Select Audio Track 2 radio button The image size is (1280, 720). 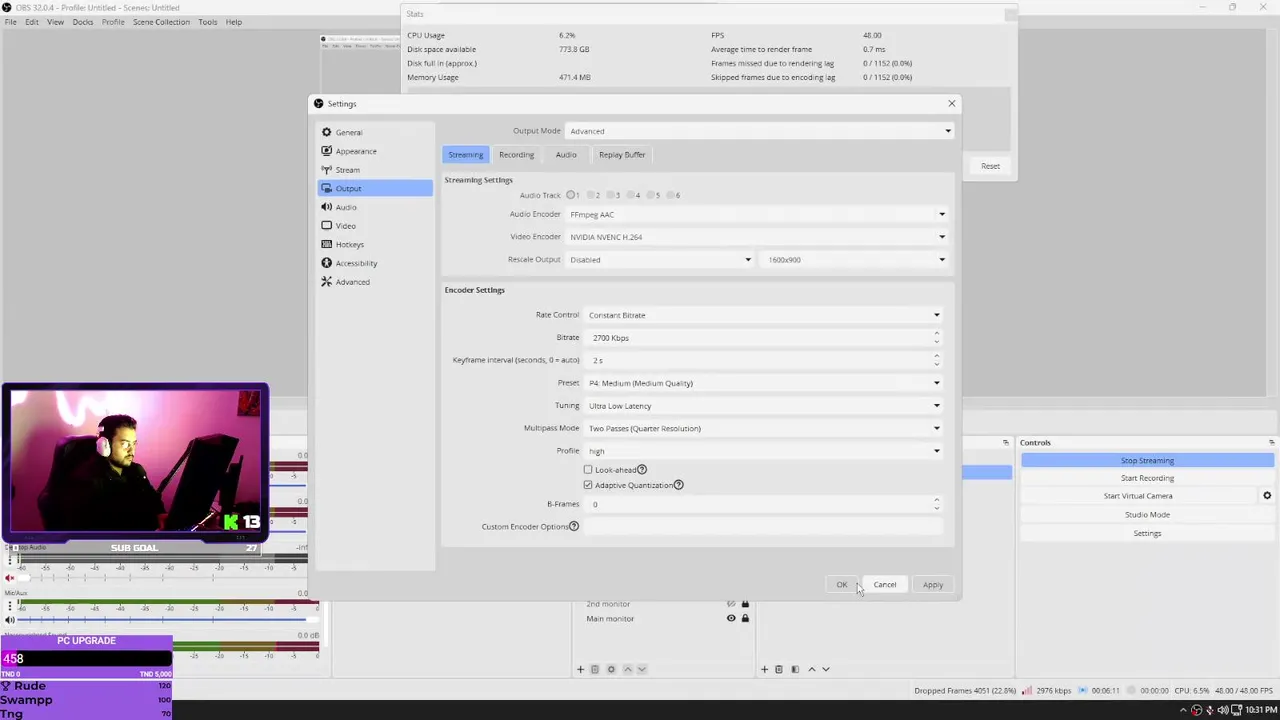tap(592, 195)
